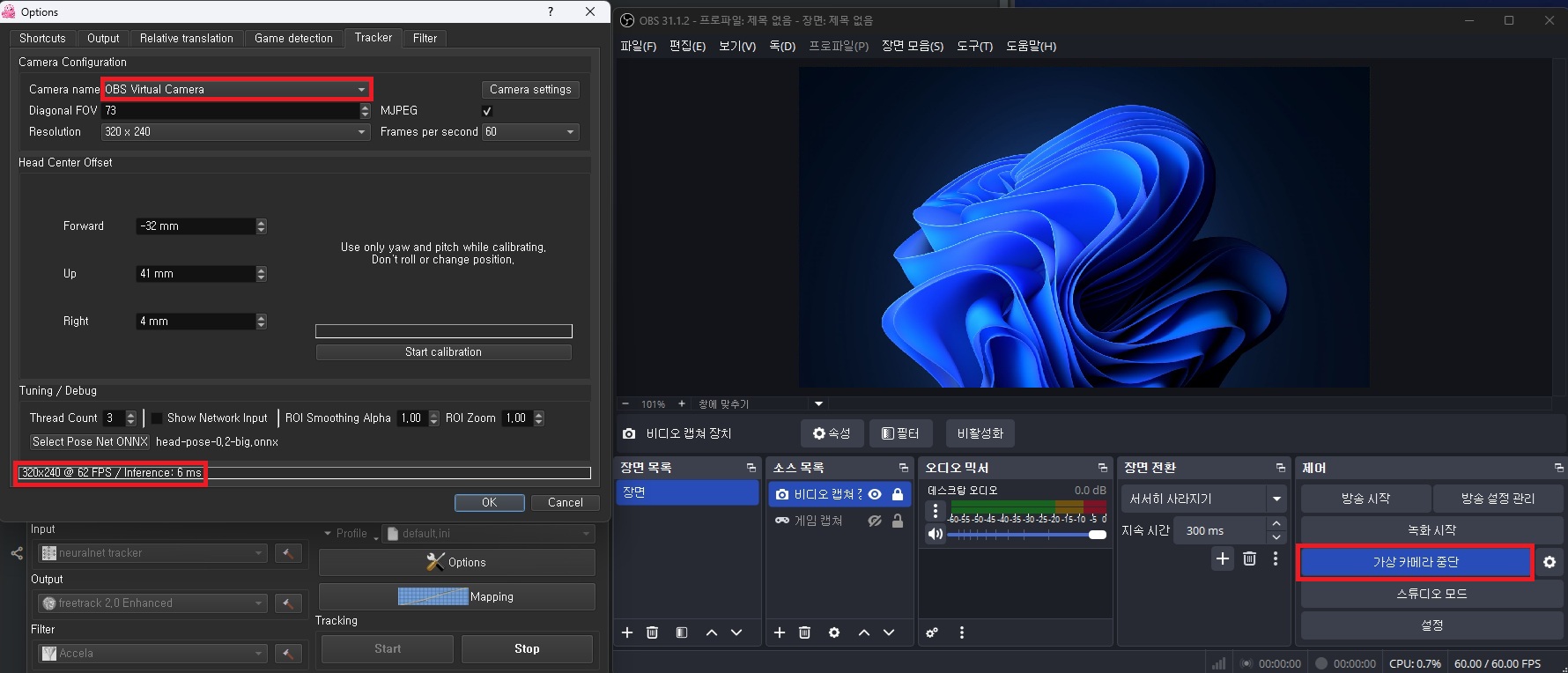Open the fade transition type dropdown
The width and height of the screenshot is (1568, 673).
tap(1203, 499)
